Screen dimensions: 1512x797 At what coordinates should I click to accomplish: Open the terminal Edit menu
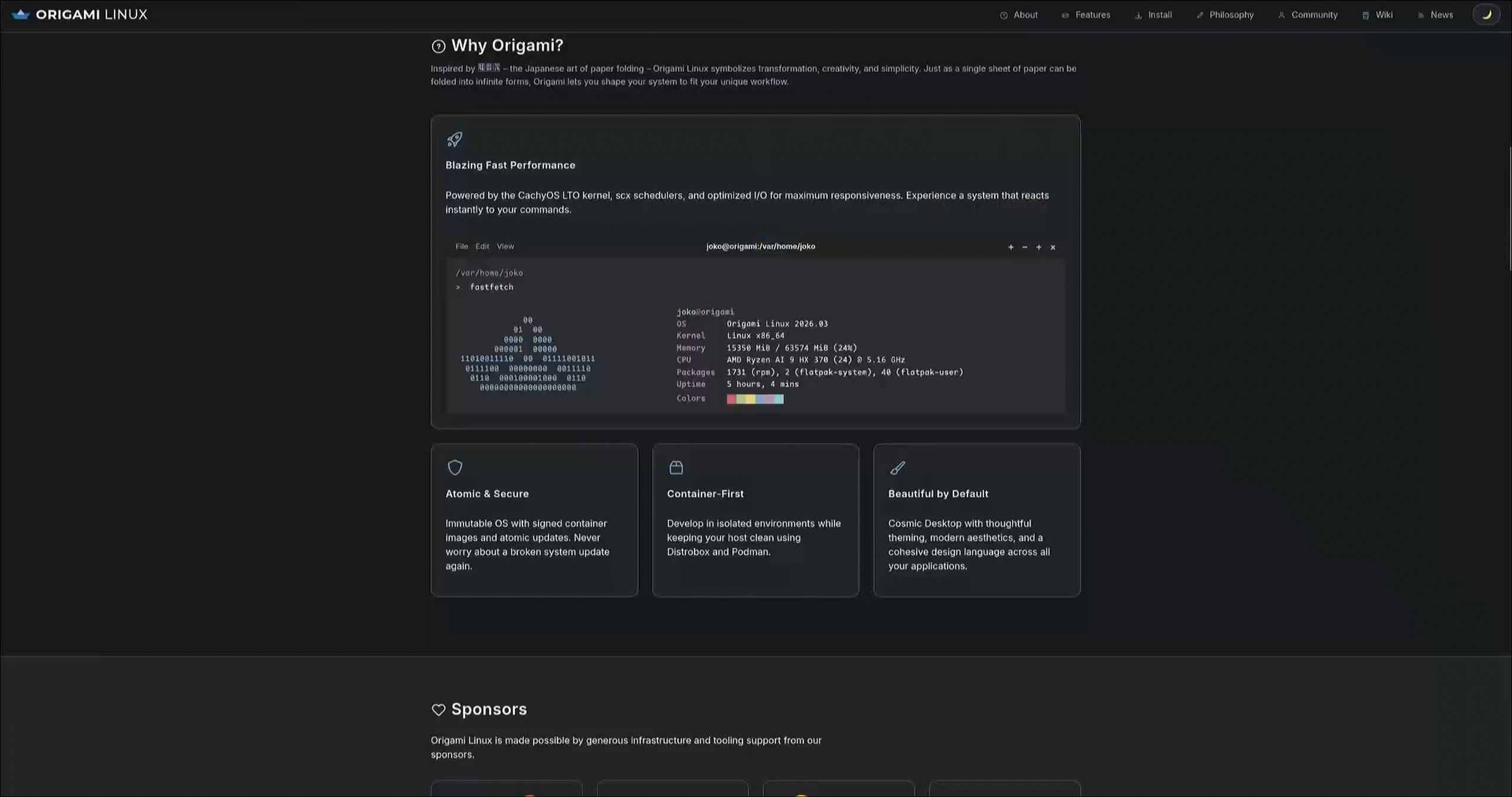pyautogui.click(x=482, y=247)
